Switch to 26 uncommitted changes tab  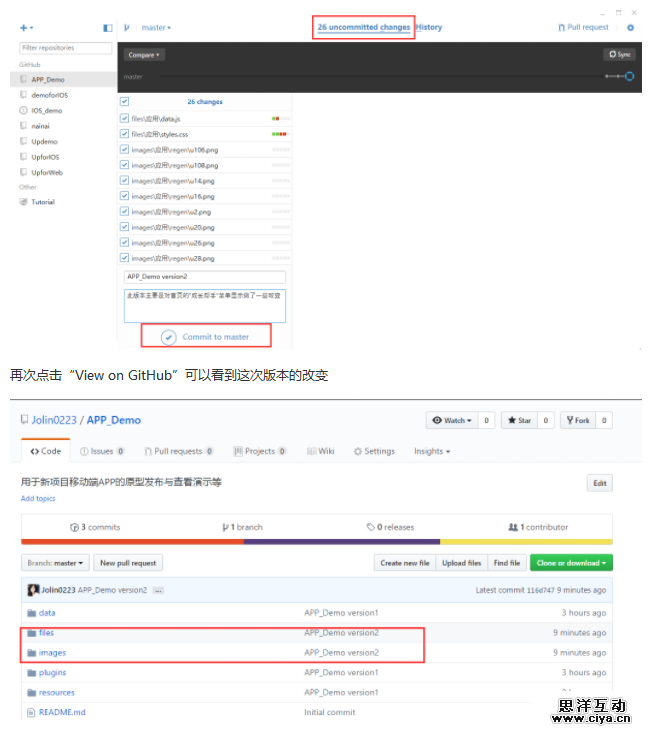tap(364, 27)
